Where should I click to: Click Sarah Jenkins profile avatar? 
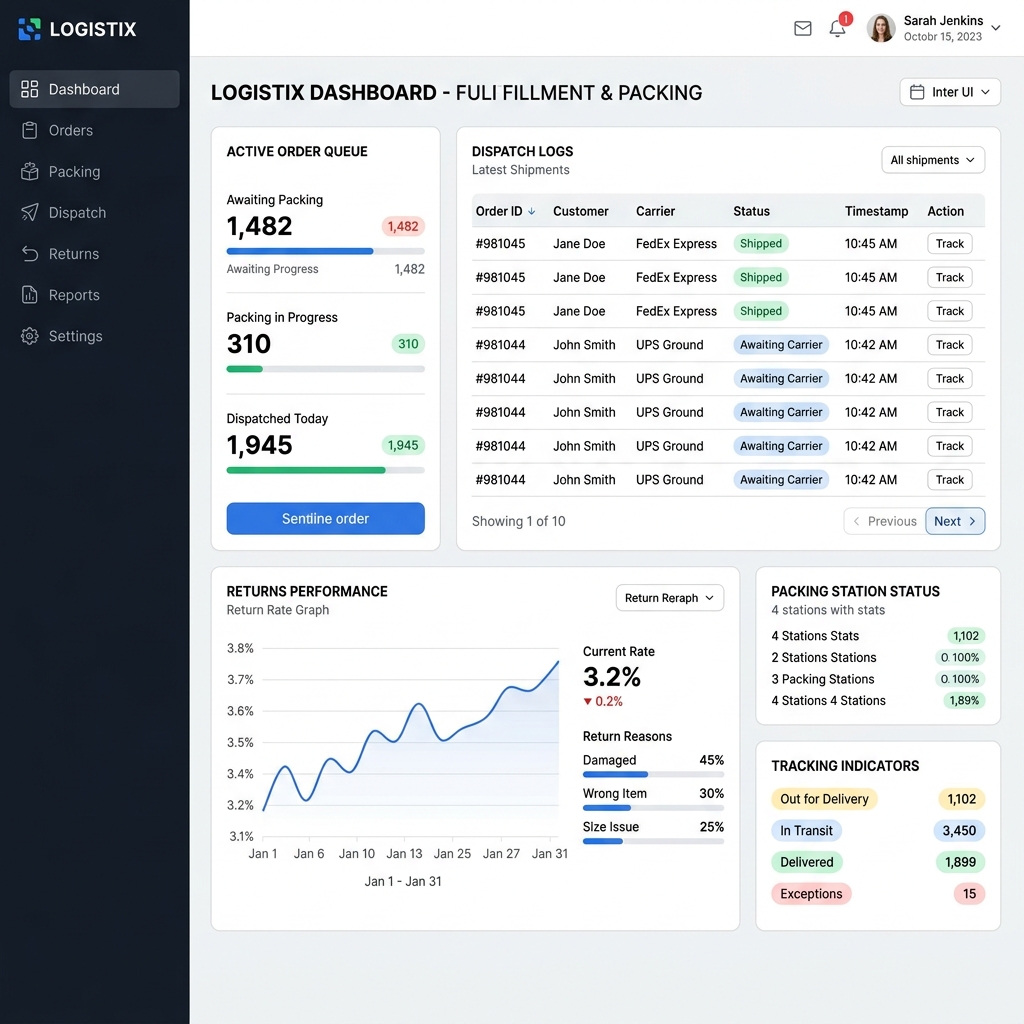coord(880,29)
